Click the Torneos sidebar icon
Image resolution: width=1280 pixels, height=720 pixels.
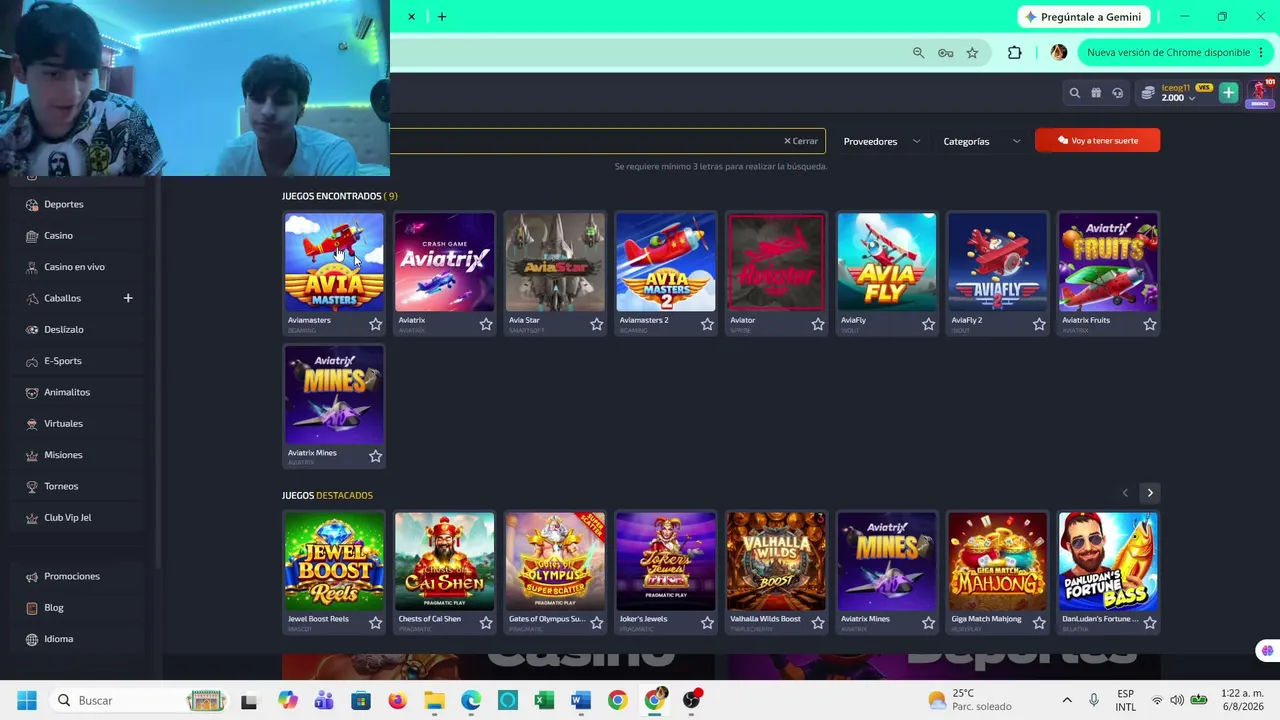coord(32,486)
